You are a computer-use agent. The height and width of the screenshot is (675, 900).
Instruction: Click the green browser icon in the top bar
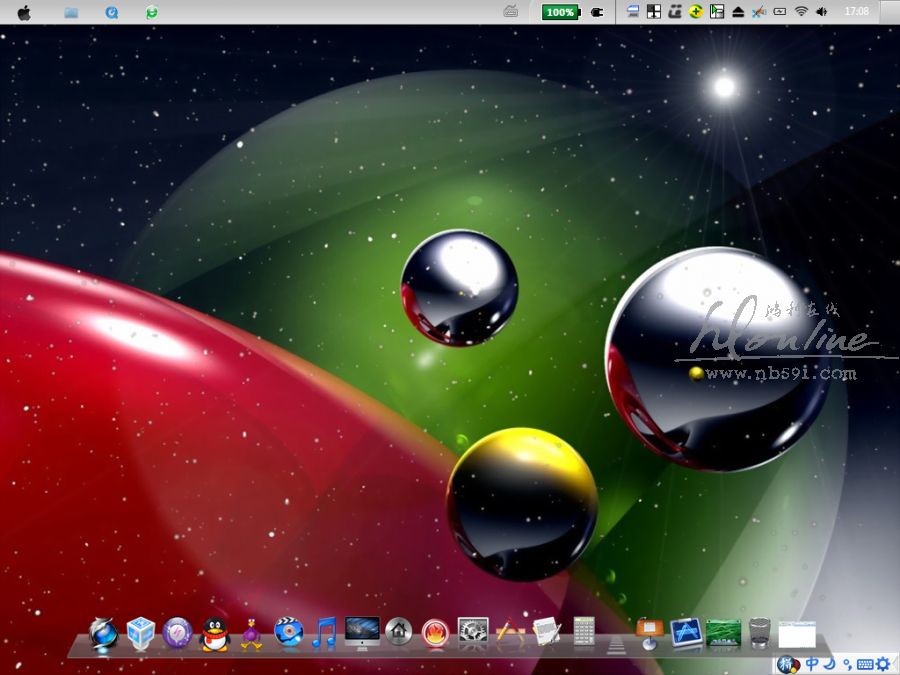point(151,13)
